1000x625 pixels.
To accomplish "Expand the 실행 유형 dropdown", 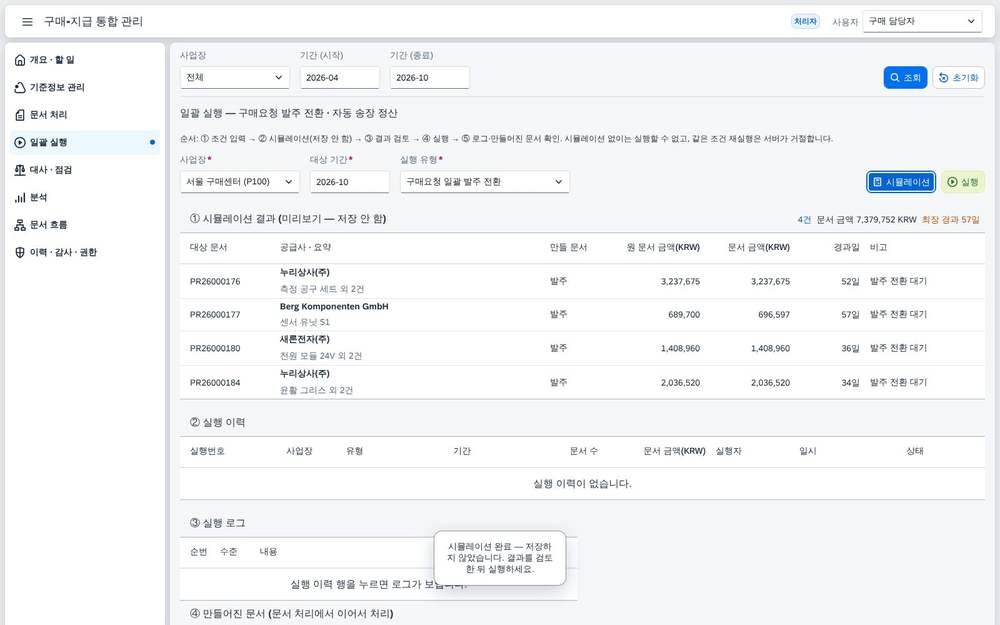I will click(485, 182).
